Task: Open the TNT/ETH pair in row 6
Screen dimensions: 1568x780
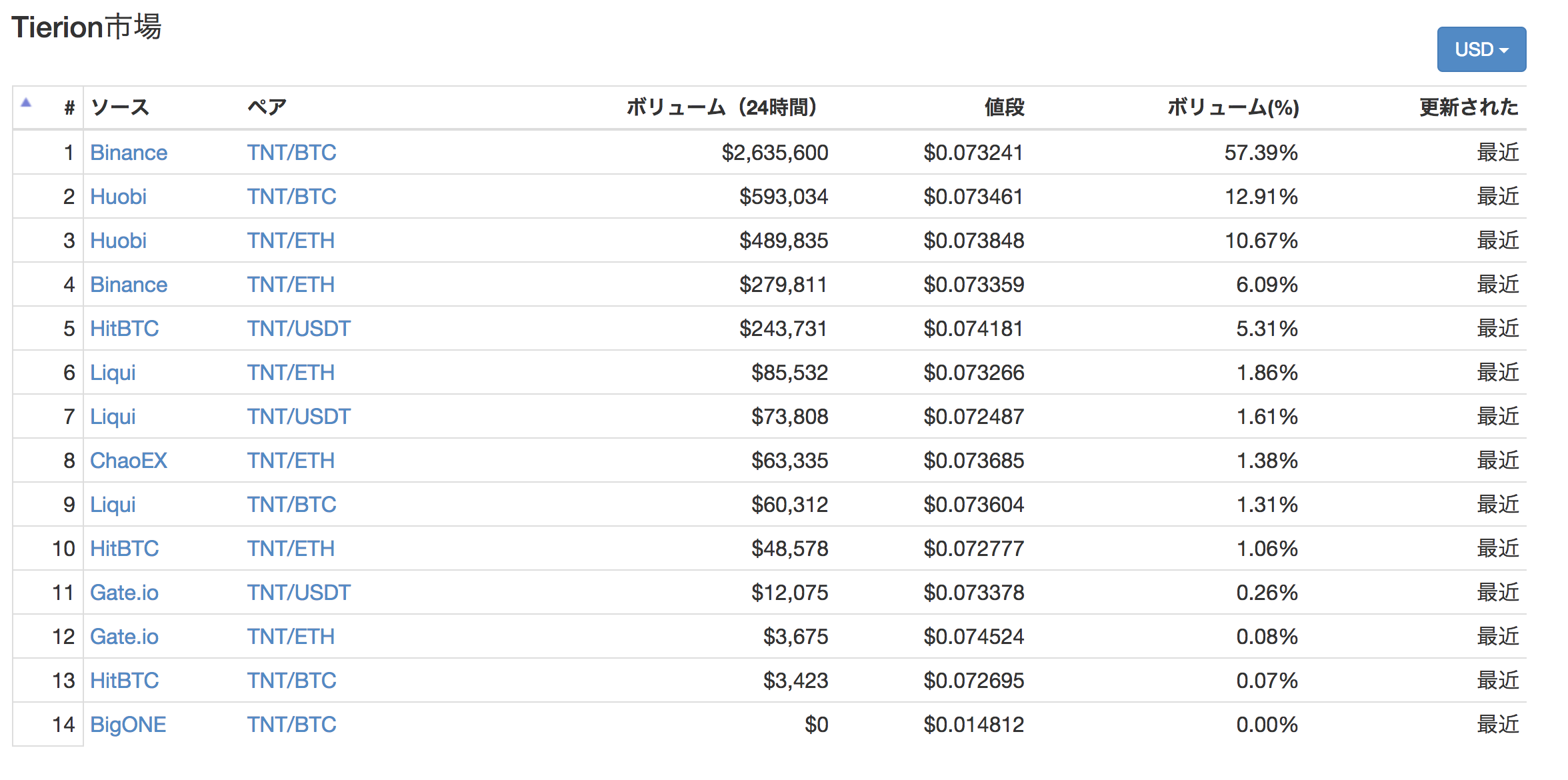Action: coord(291,373)
